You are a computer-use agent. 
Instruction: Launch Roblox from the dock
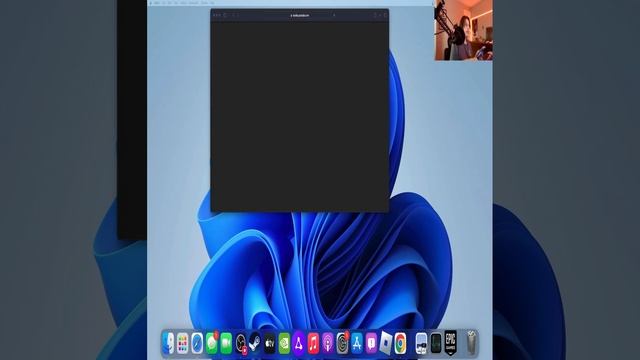[x=386, y=343]
